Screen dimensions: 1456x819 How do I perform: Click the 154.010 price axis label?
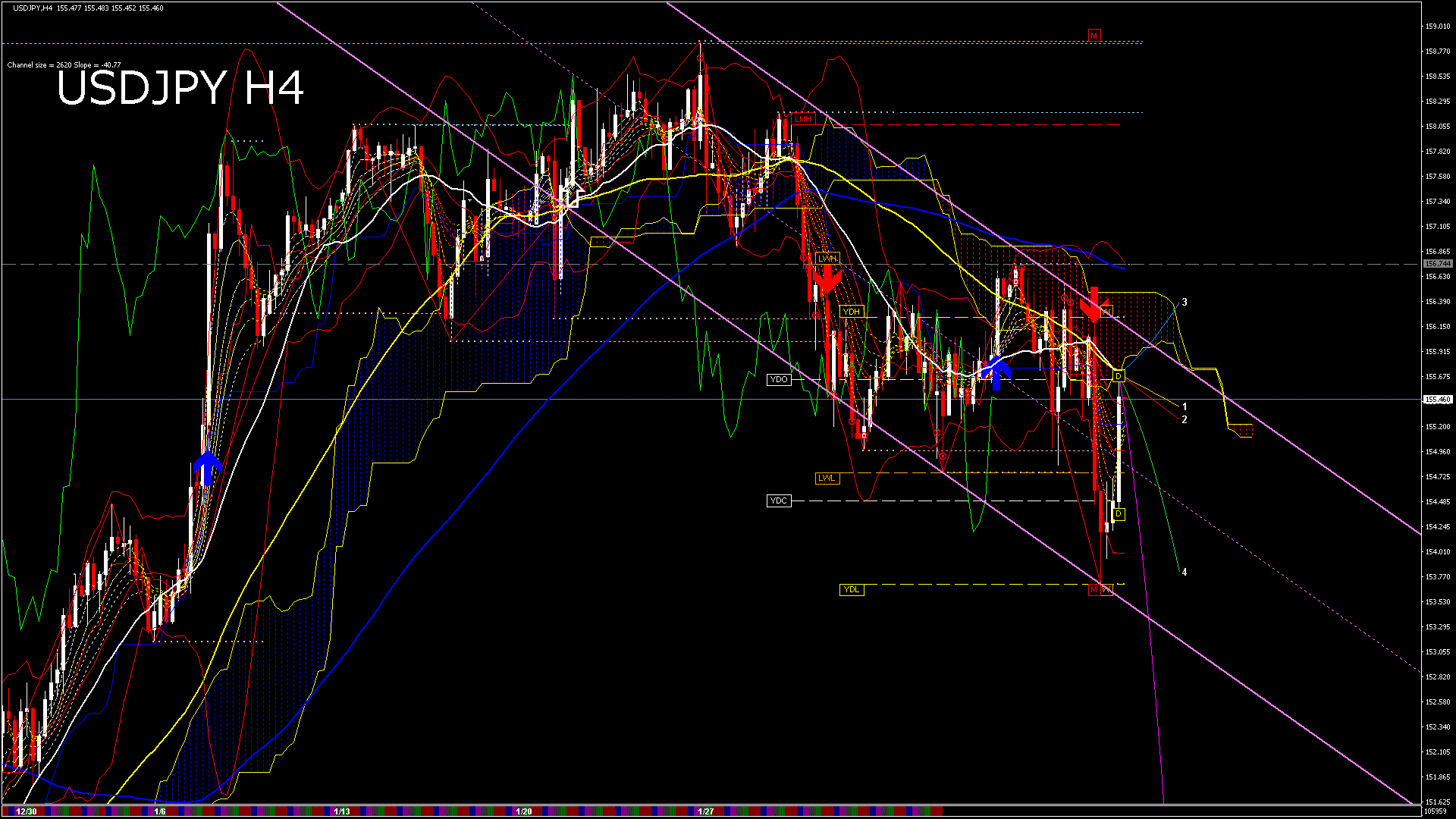tap(1438, 552)
